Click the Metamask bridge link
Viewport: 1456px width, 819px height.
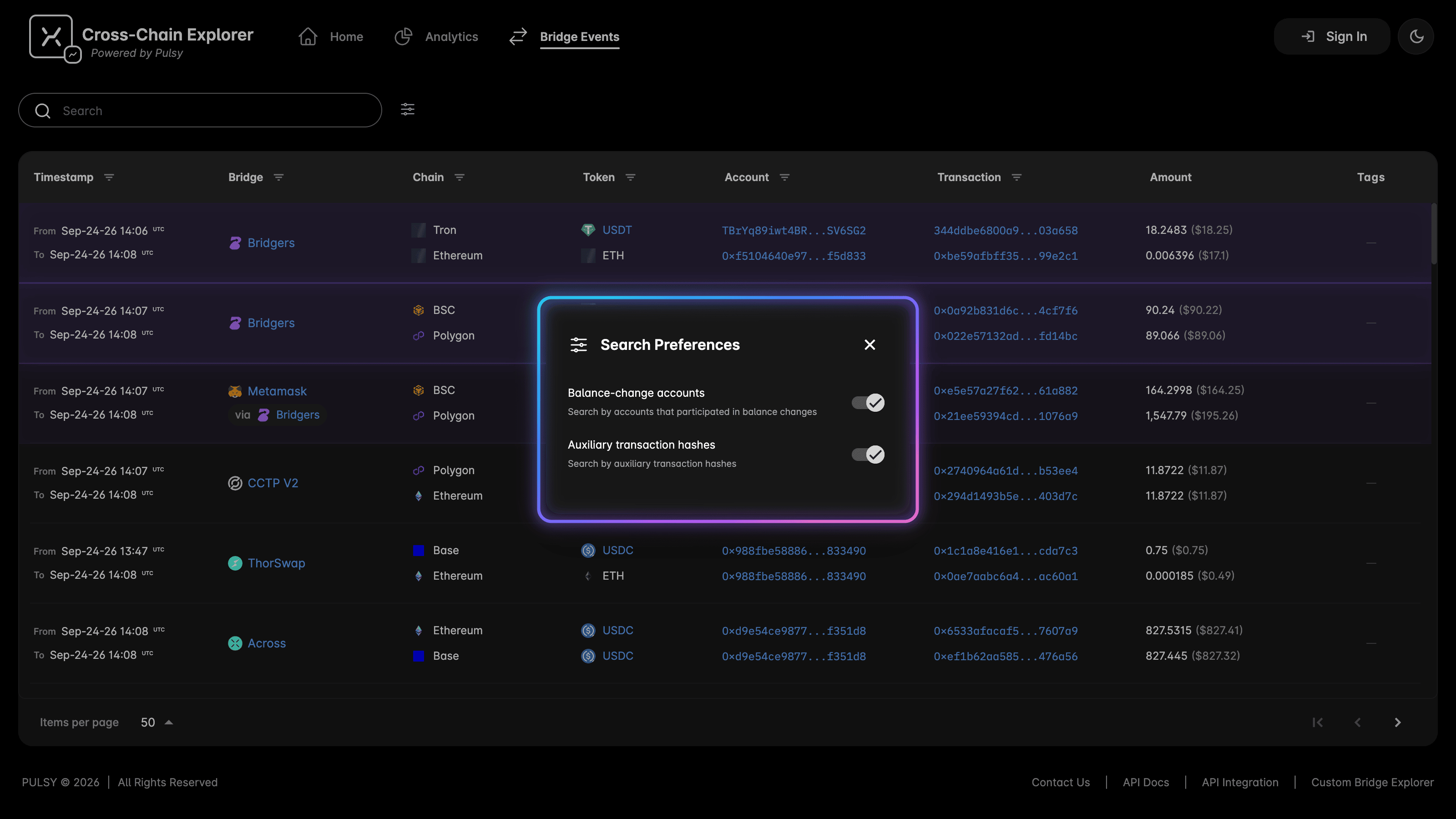[277, 391]
